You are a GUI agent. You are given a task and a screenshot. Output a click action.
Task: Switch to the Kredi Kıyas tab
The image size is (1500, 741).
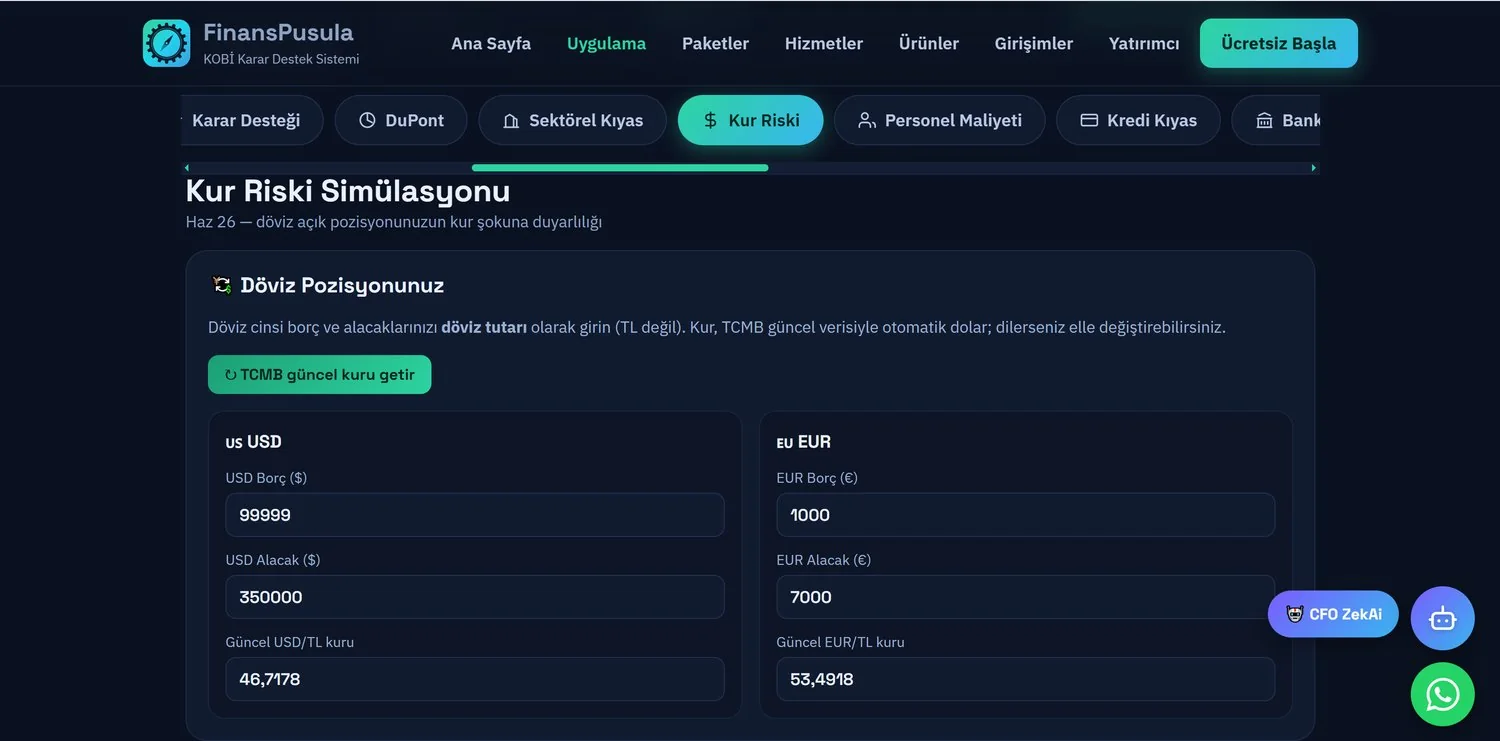tap(1138, 120)
